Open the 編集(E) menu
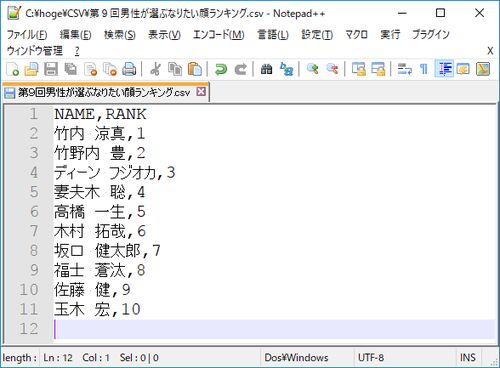Viewport: 500px width, 368px height. [75, 34]
